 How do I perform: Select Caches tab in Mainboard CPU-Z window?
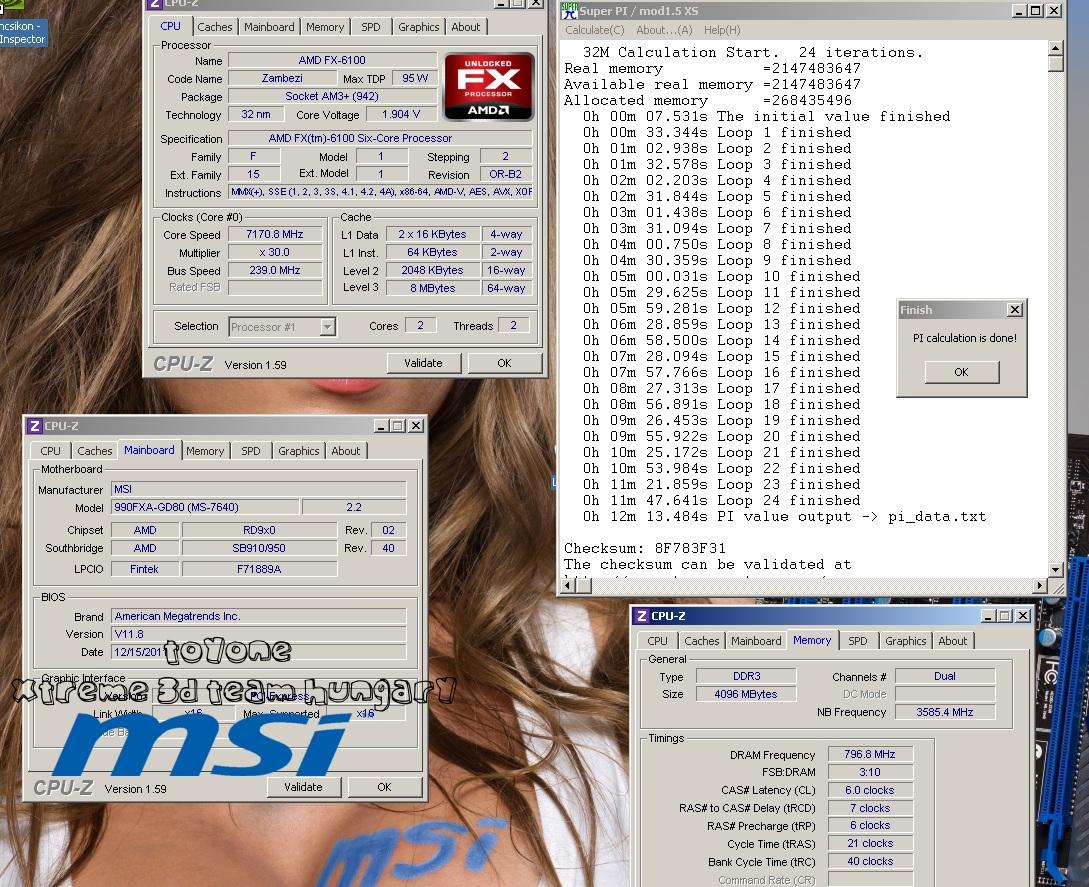94,451
